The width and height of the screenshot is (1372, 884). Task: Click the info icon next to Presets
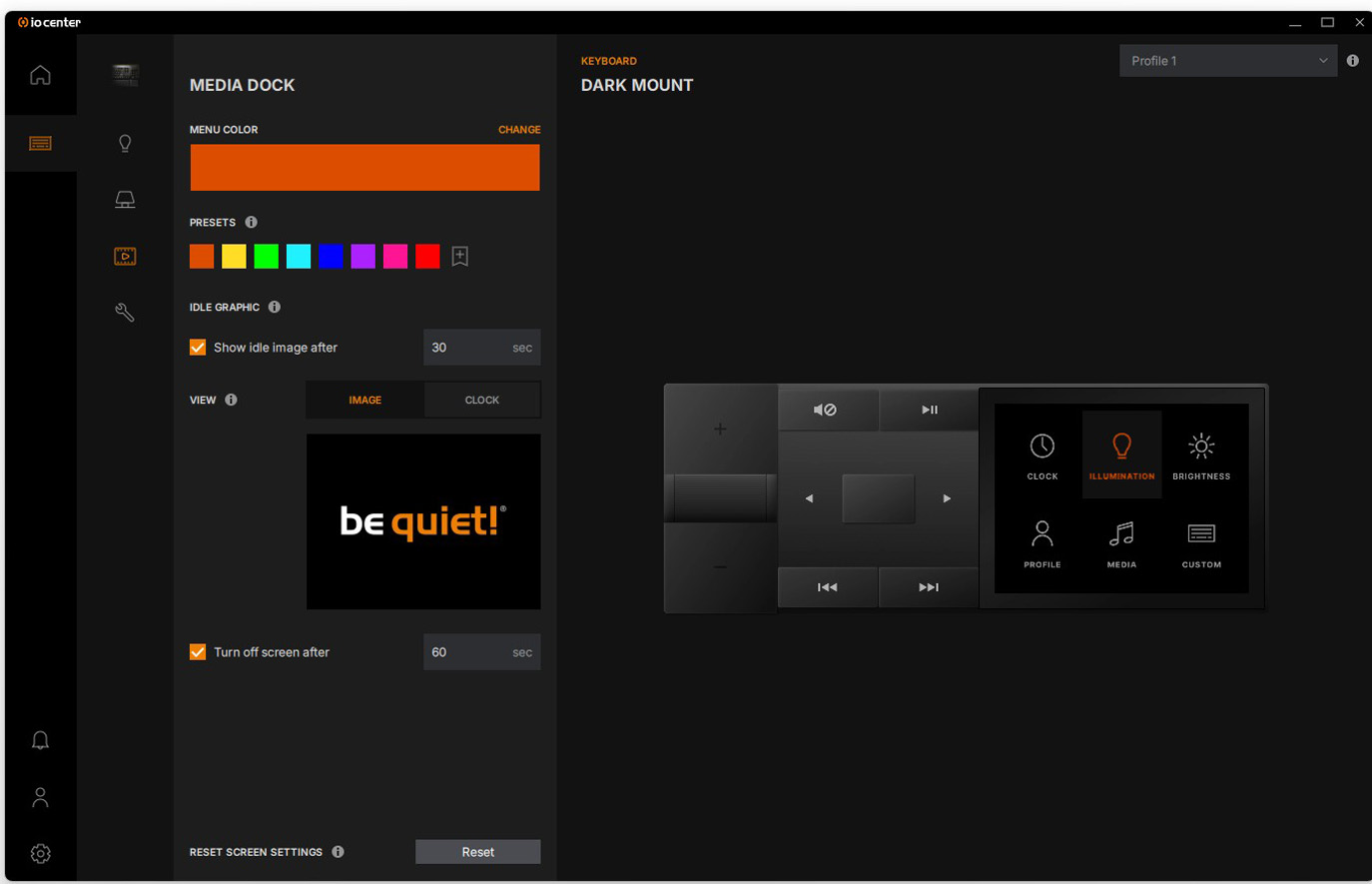[x=252, y=222]
